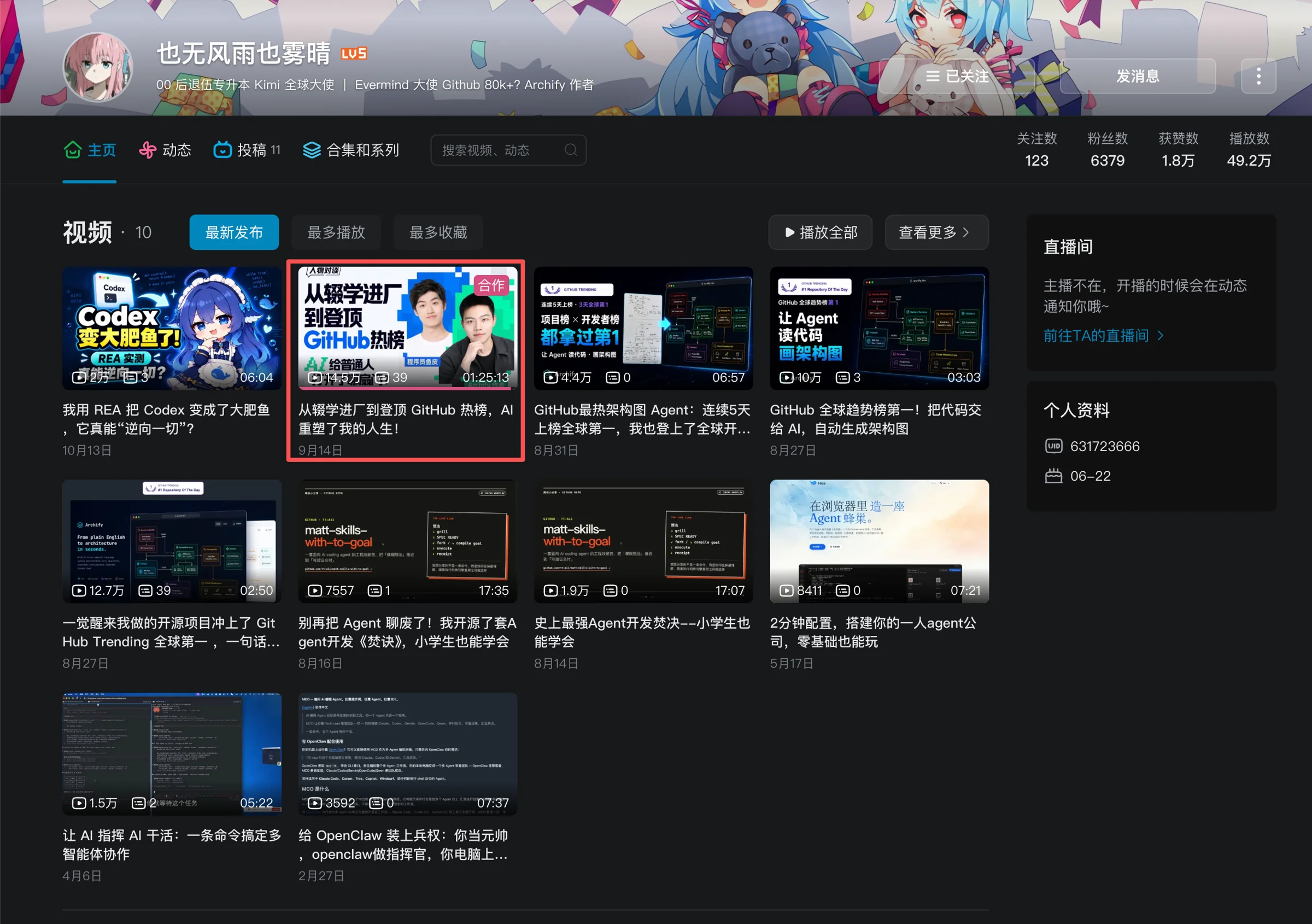Open the matt-skills 17:35 video thumbnail
The height and width of the screenshot is (924, 1312).
(x=407, y=541)
